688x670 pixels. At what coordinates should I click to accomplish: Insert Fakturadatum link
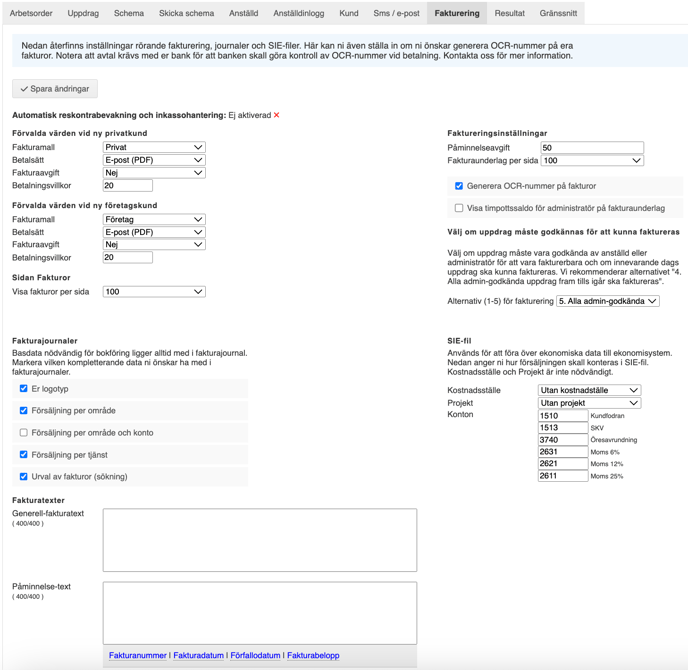[198, 655]
